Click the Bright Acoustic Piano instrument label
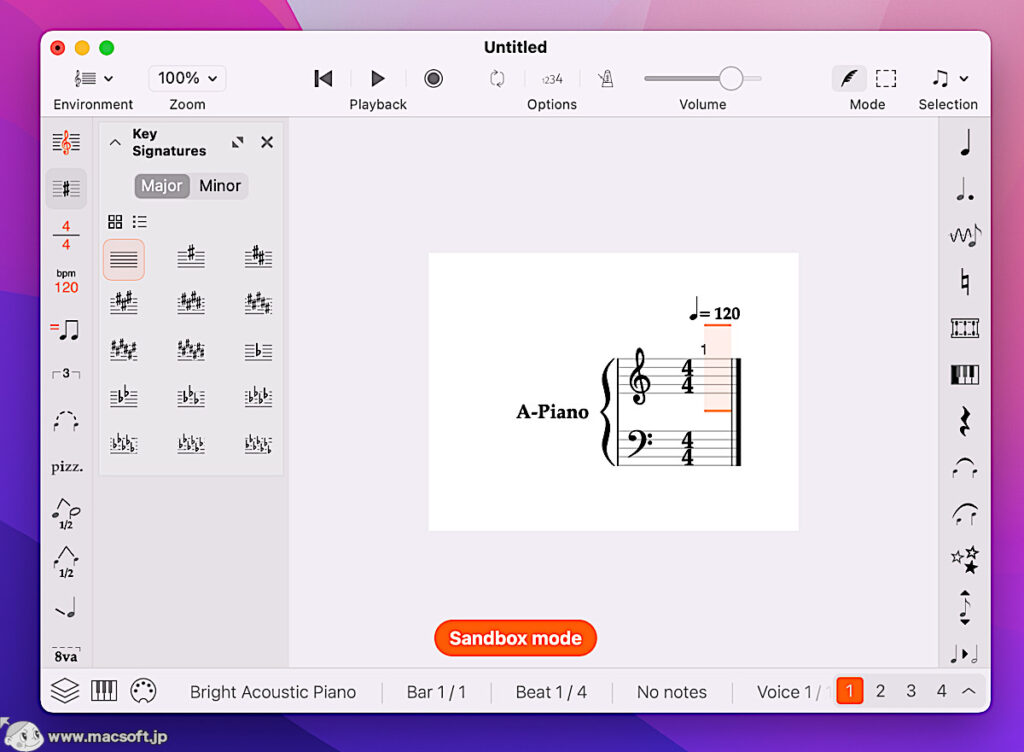Image resolution: width=1024 pixels, height=752 pixels. pos(273,692)
